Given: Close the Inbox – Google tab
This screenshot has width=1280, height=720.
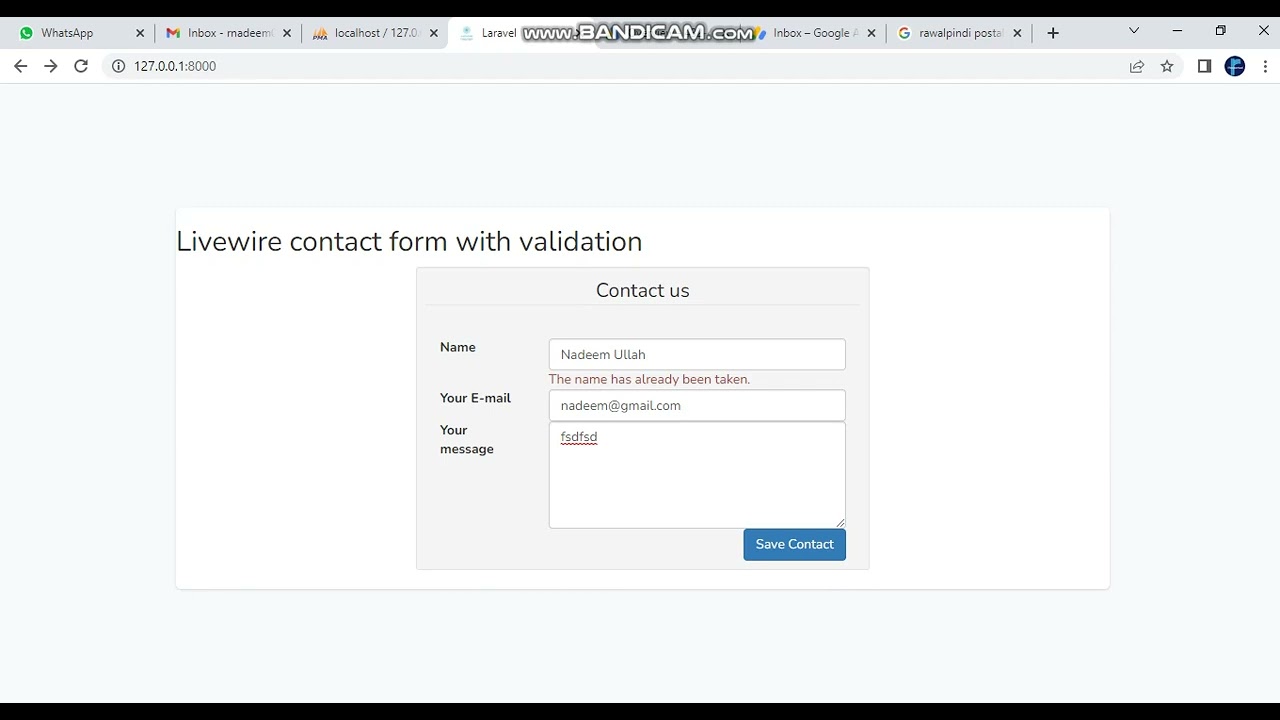Looking at the screenshot, I should 871,33.
